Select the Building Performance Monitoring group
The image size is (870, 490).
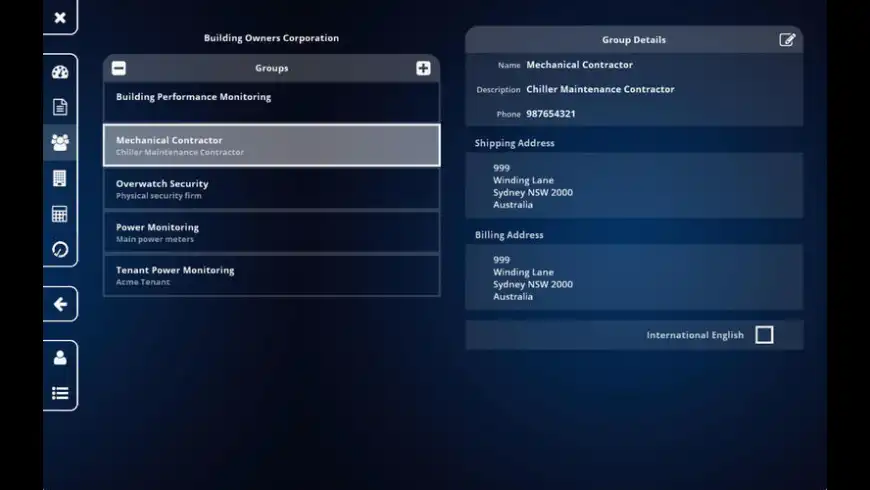(x=272, y=102)
